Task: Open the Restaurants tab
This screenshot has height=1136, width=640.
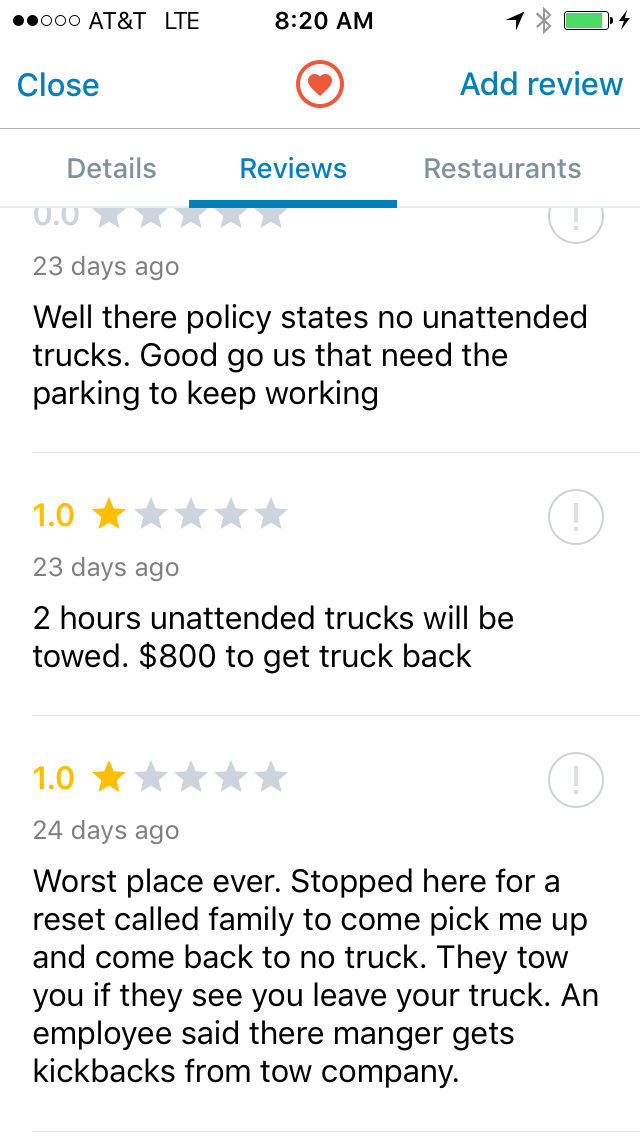Action: click(x=502, y=169)
